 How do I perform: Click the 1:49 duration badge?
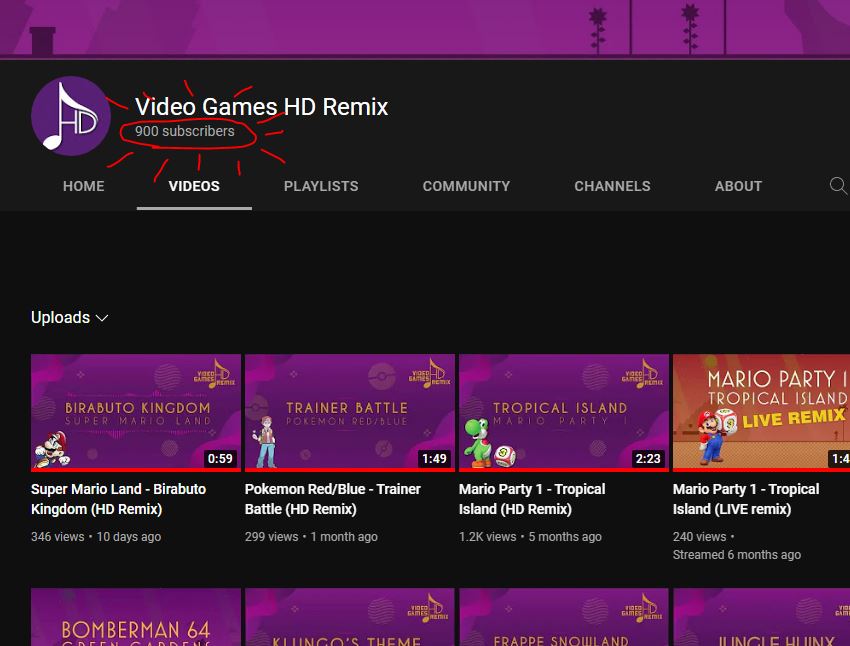coord(434,458)
